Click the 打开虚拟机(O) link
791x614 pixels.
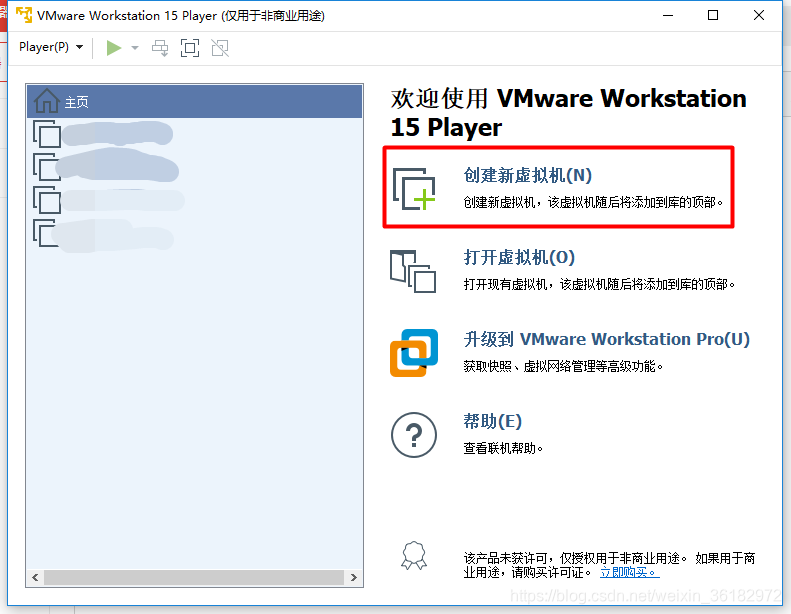(519, 257)
